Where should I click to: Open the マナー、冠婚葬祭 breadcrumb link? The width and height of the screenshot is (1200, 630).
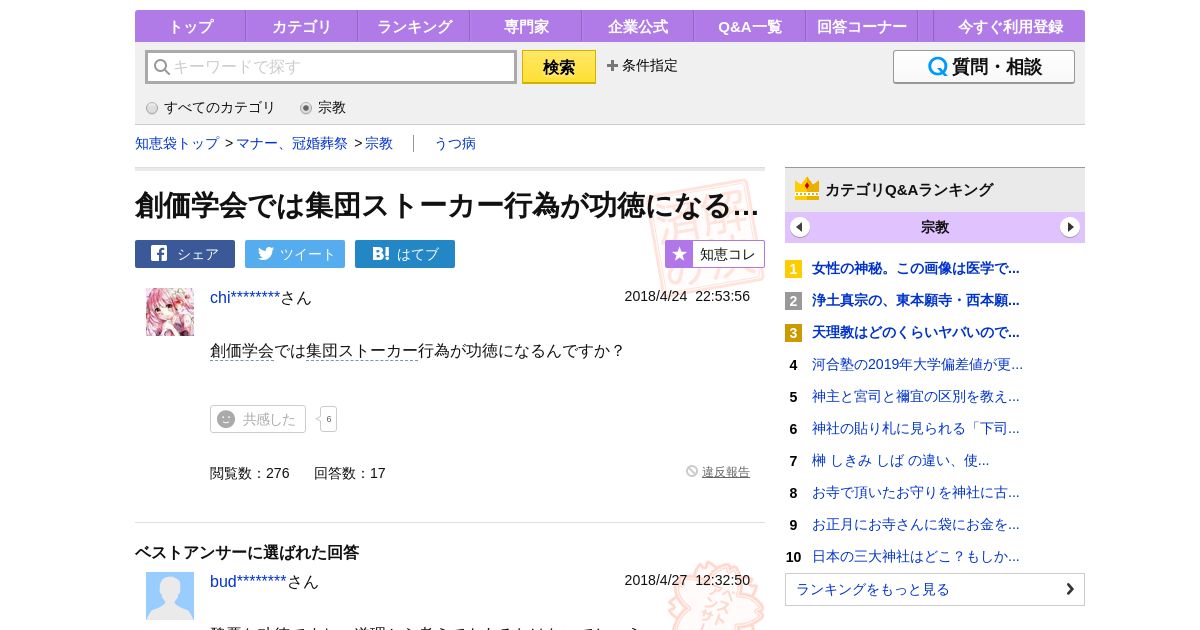click(292, 143)
